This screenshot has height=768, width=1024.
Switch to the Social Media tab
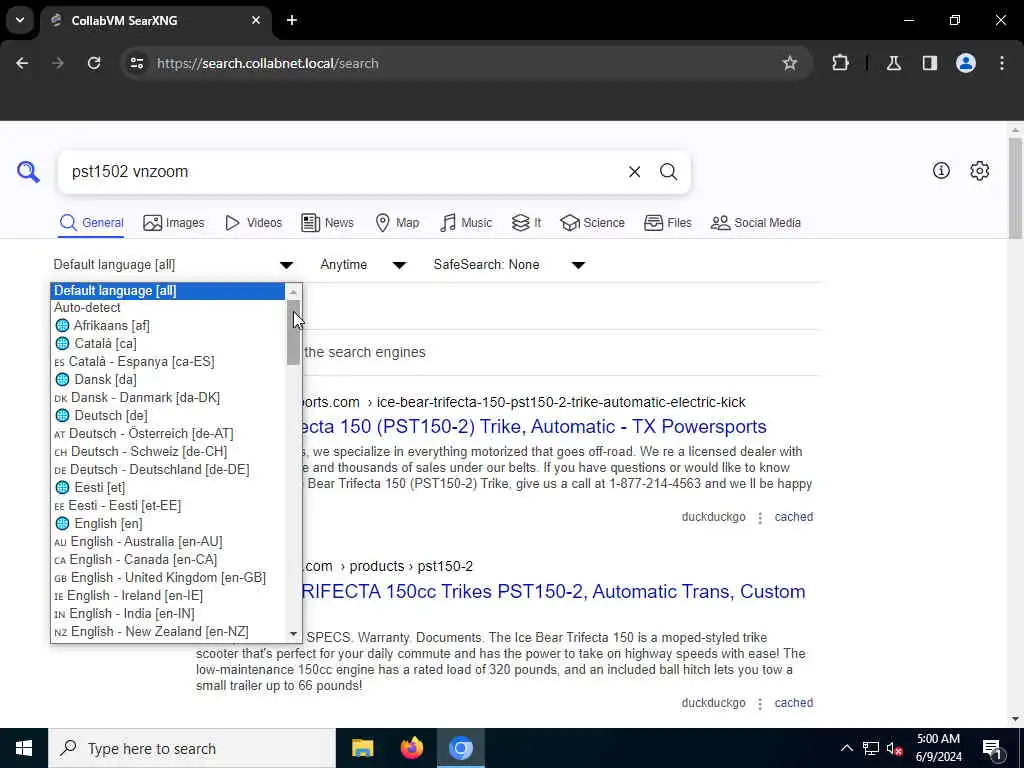[756, 223]
